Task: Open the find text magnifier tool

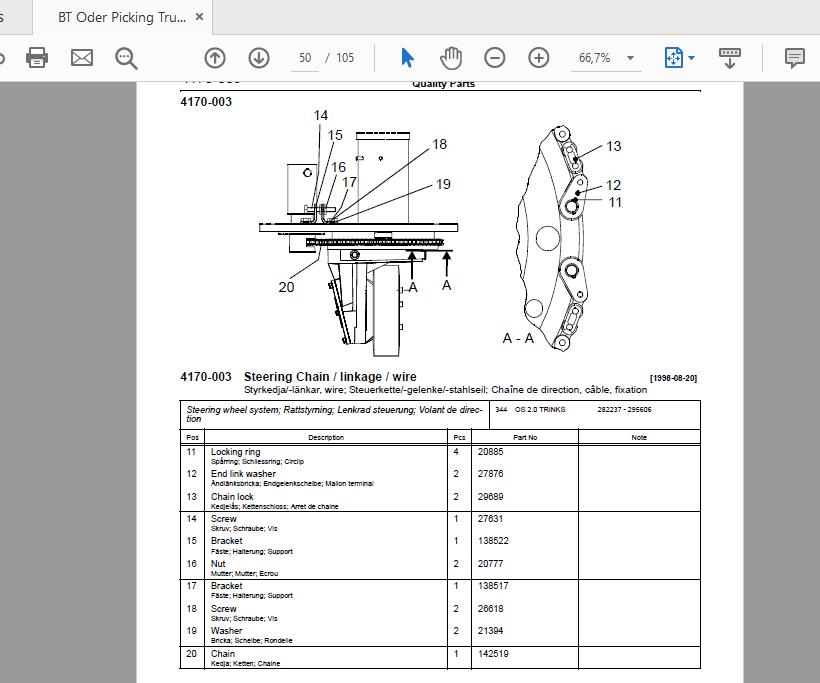Action: click(x=126, y=58)
